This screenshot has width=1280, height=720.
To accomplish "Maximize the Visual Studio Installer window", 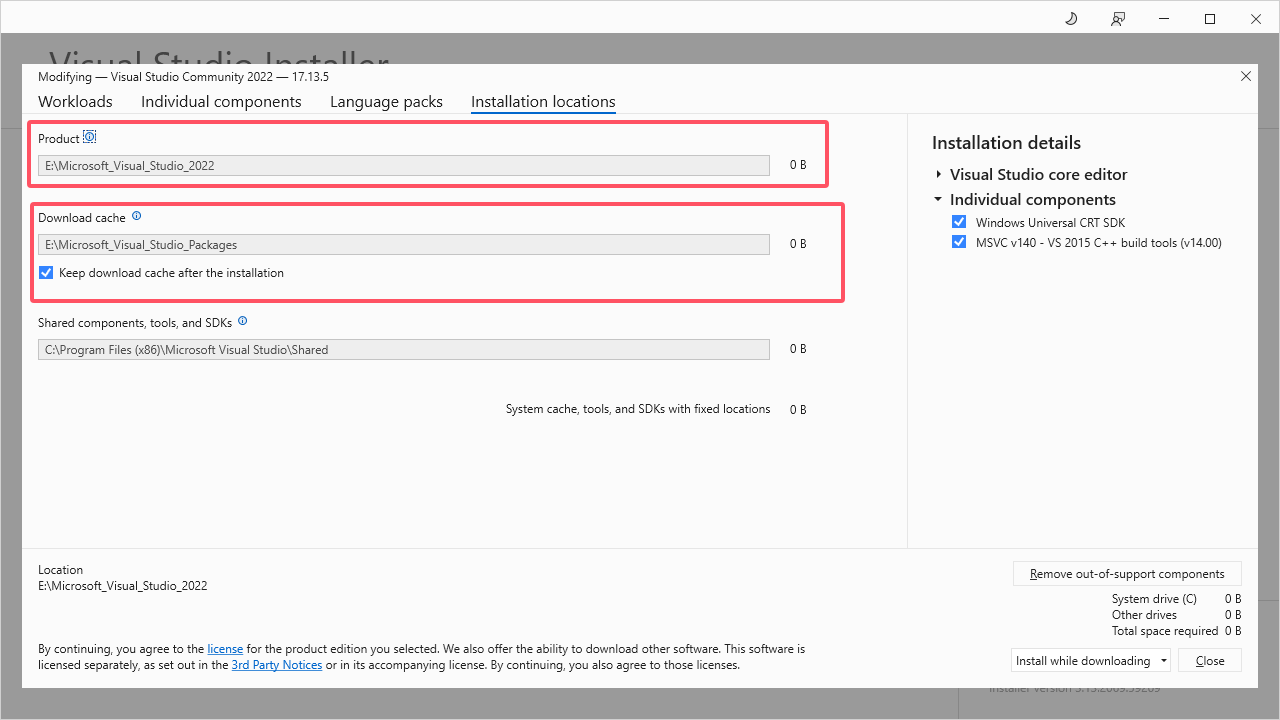I will point(1210,19).
